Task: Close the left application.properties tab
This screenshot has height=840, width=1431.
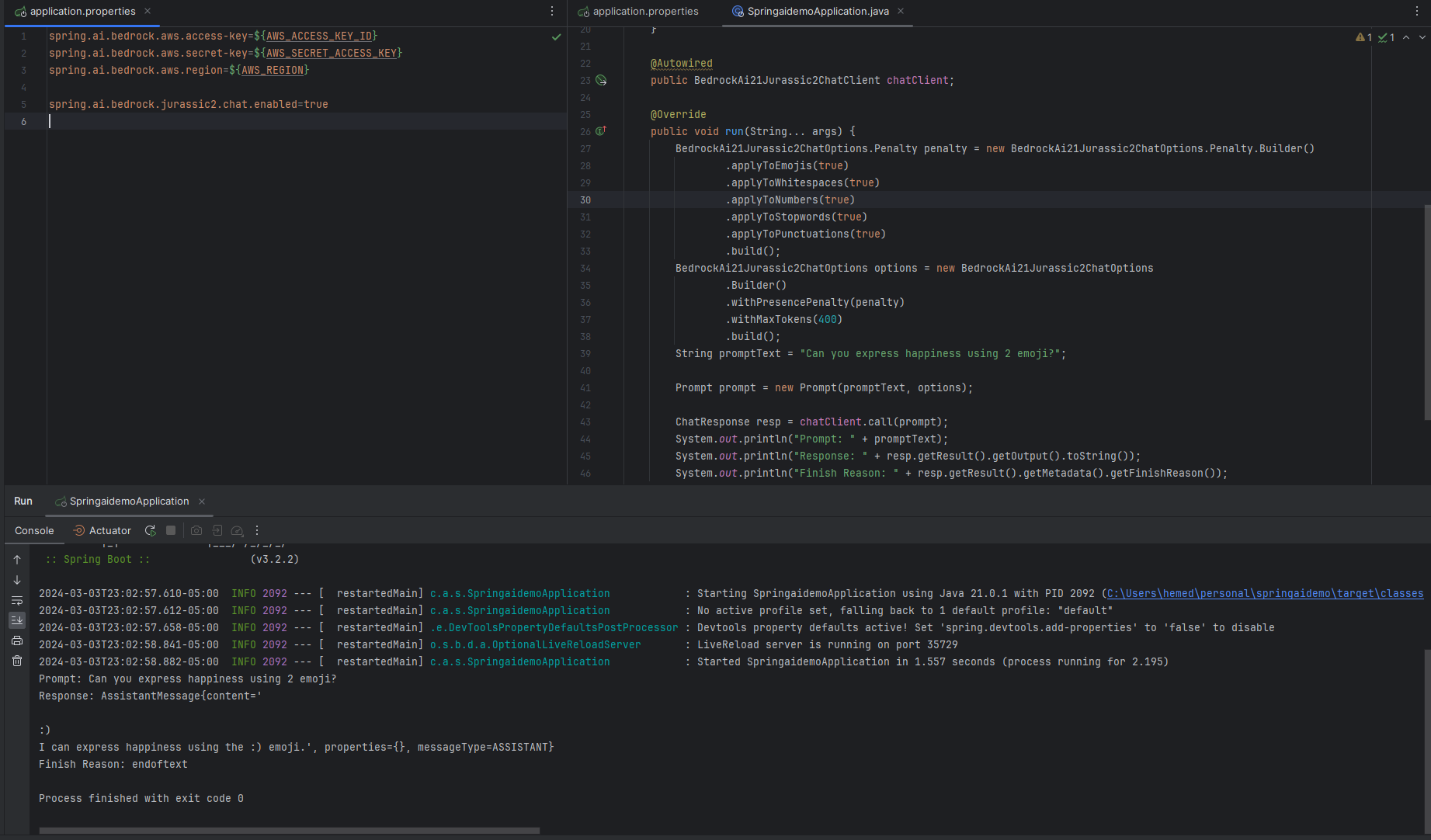Action: 148,11
